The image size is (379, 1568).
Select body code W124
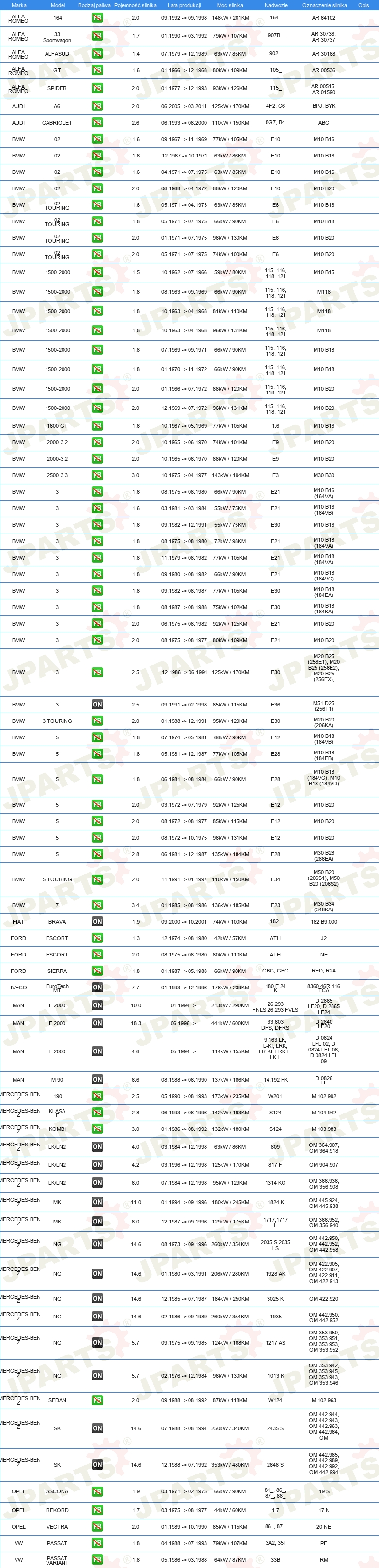pyautogui.click(x=276, y=1401)
